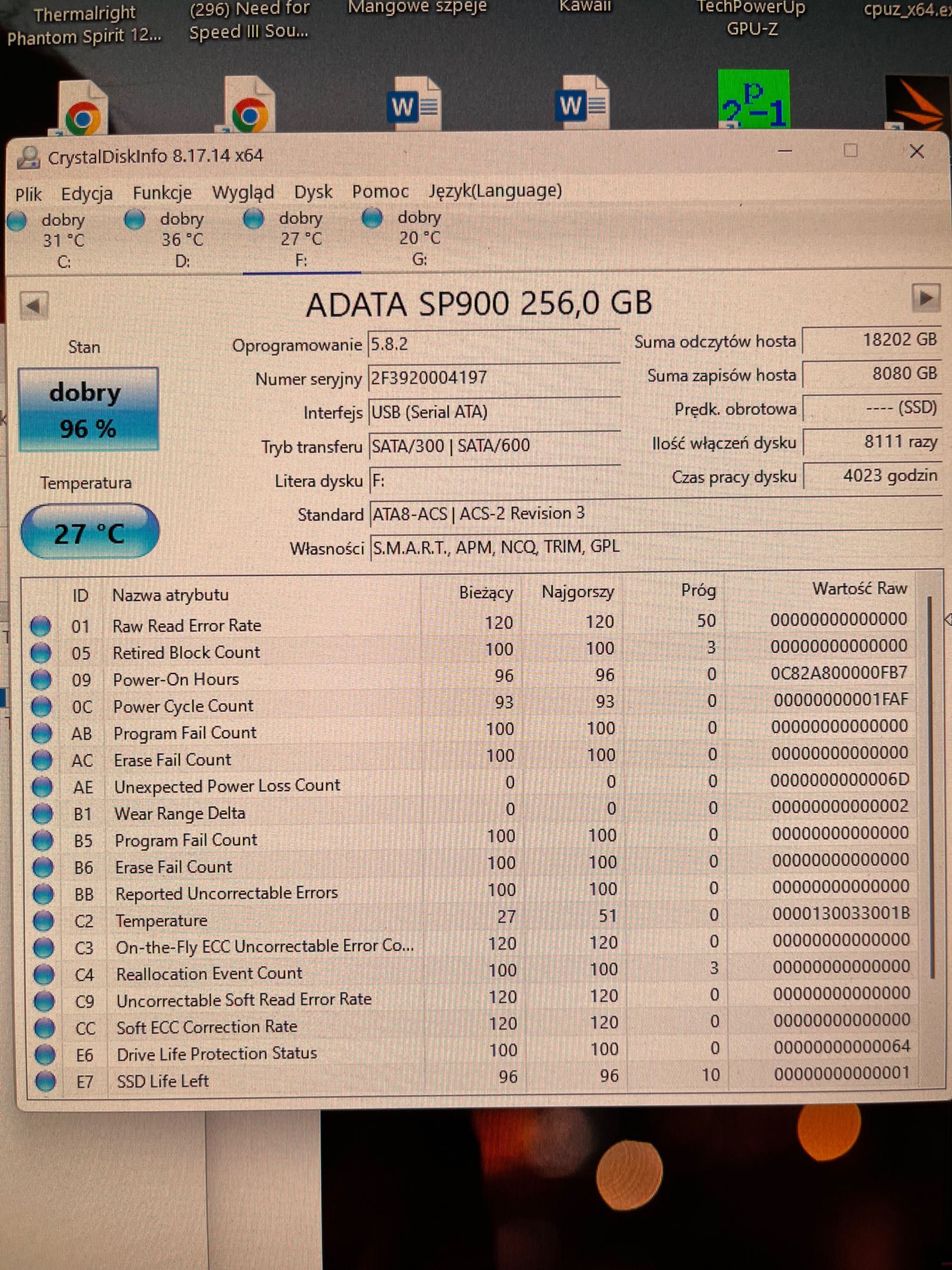This screenshot has width=952, height=1270.
Task: Click status dot of B5 Program Fail Count
Action: [42, 840]
